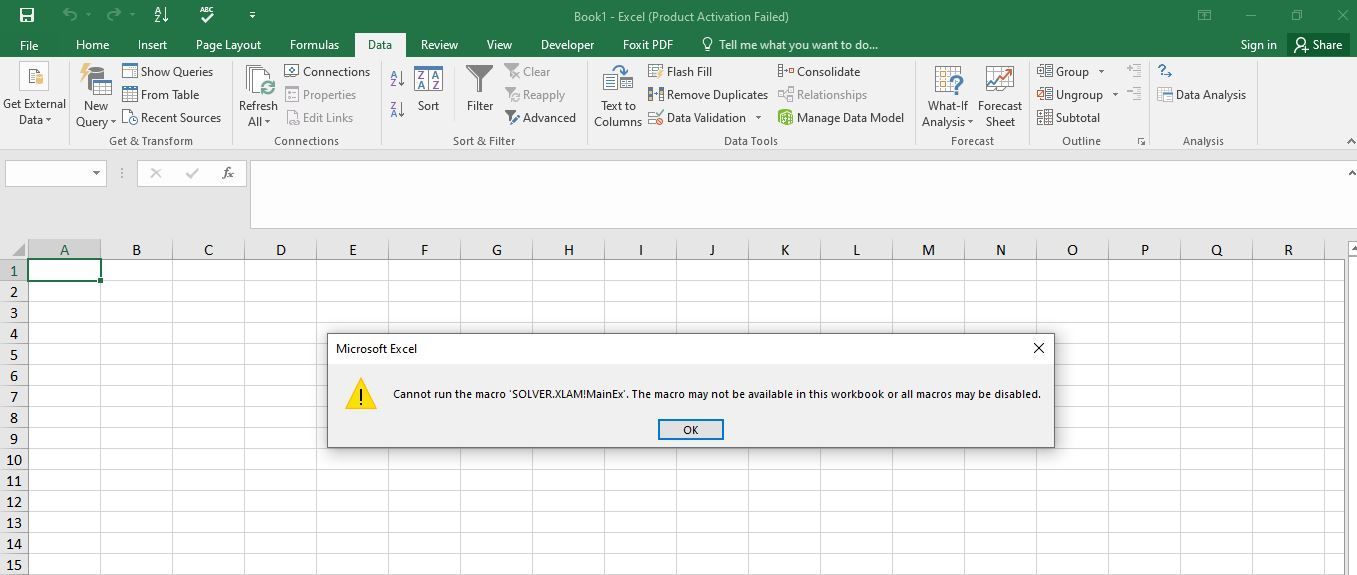Click the Data Analysis button

(x=1201, y=95)
